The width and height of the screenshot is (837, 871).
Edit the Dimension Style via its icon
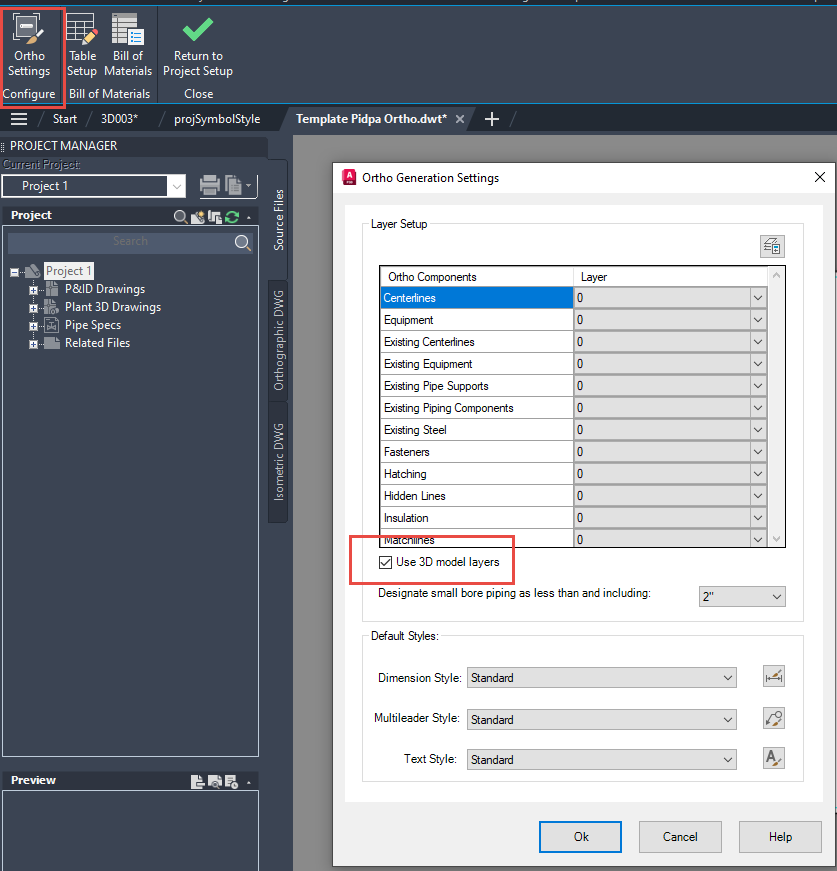(x=773, y=676)
